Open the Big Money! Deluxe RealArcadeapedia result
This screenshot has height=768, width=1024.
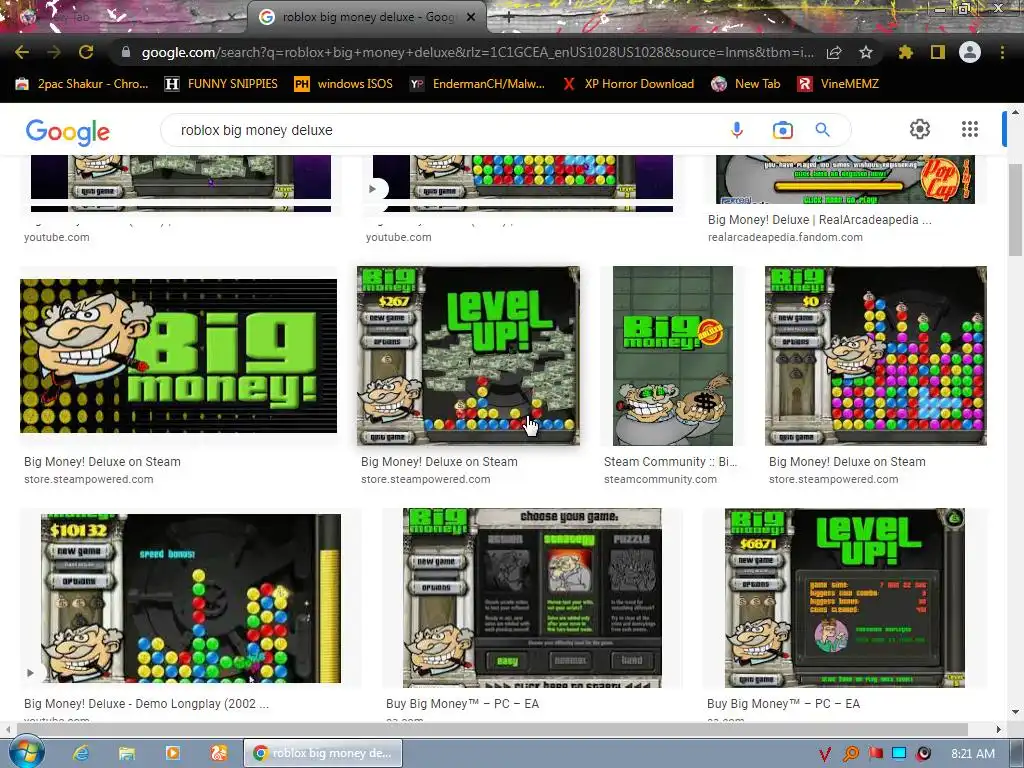pyautogui.click(x=820, y=220)
